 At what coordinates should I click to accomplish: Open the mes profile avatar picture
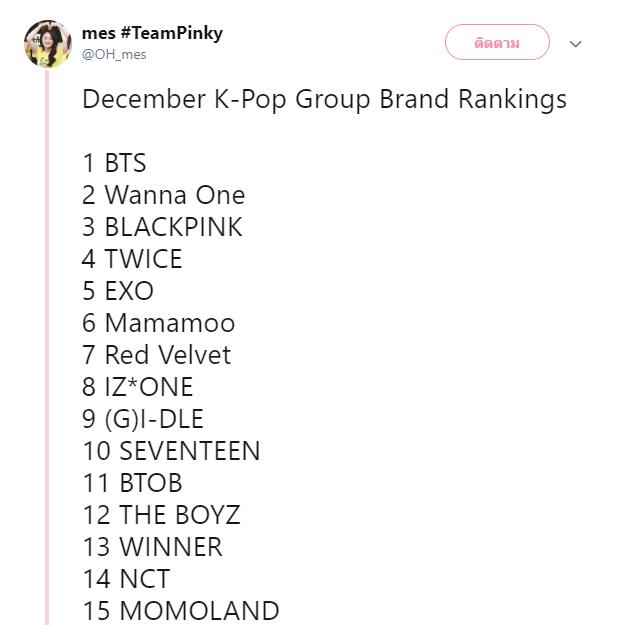[x=48, y=44]
